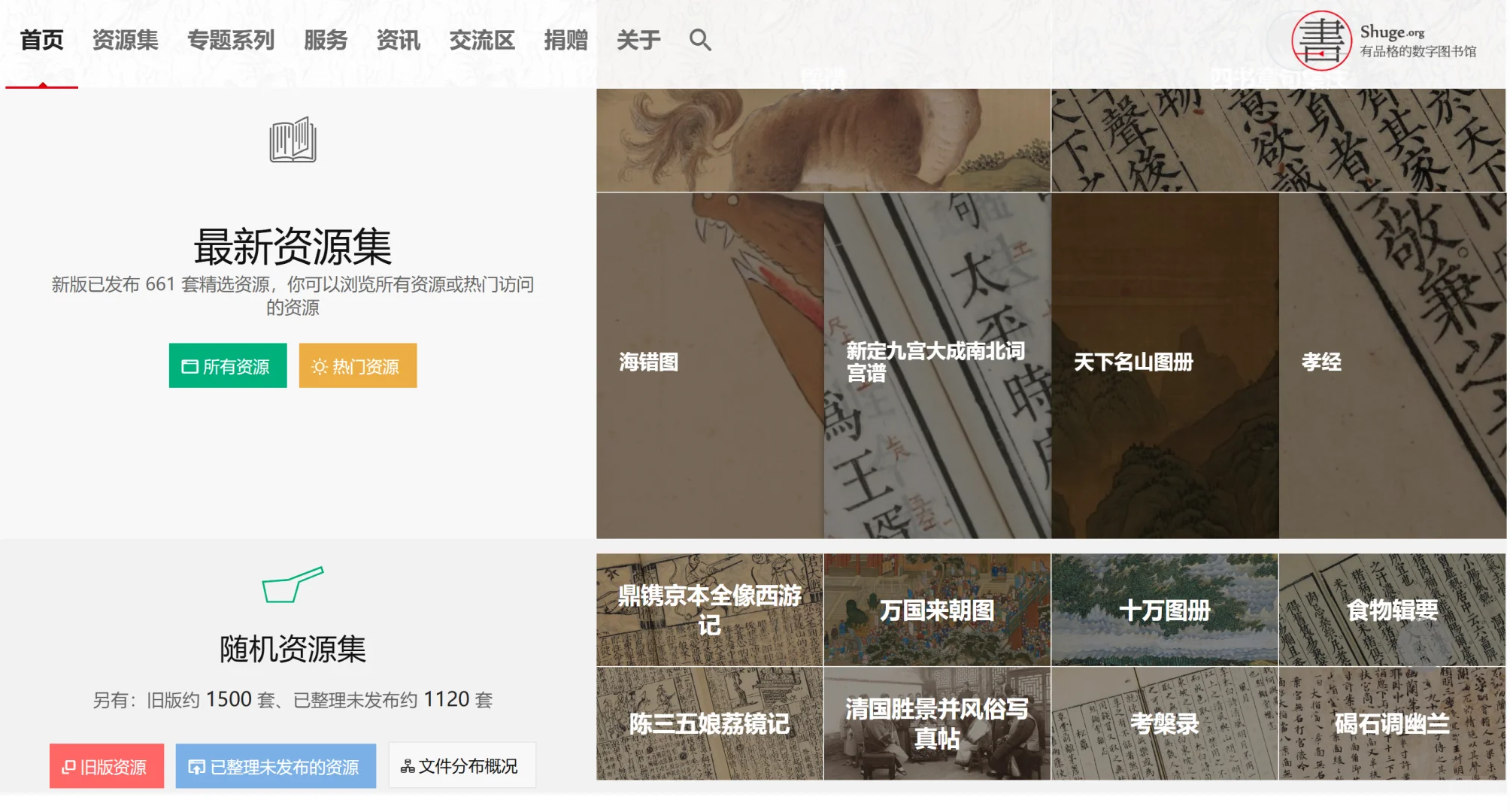This screenshot has height=812, width=1510.
Task: Open the 交流区 menu
Action: 482,40
